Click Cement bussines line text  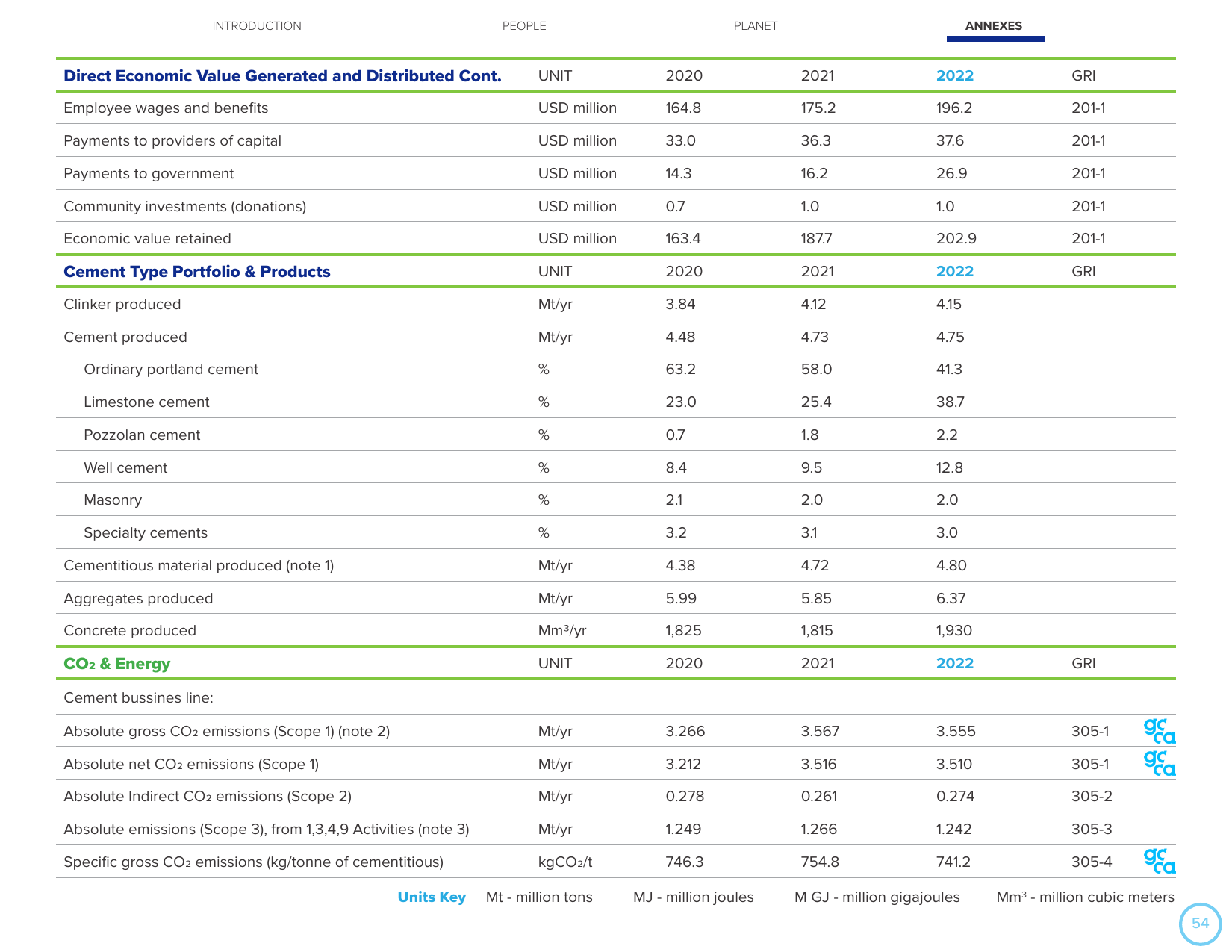coord(139,698)
